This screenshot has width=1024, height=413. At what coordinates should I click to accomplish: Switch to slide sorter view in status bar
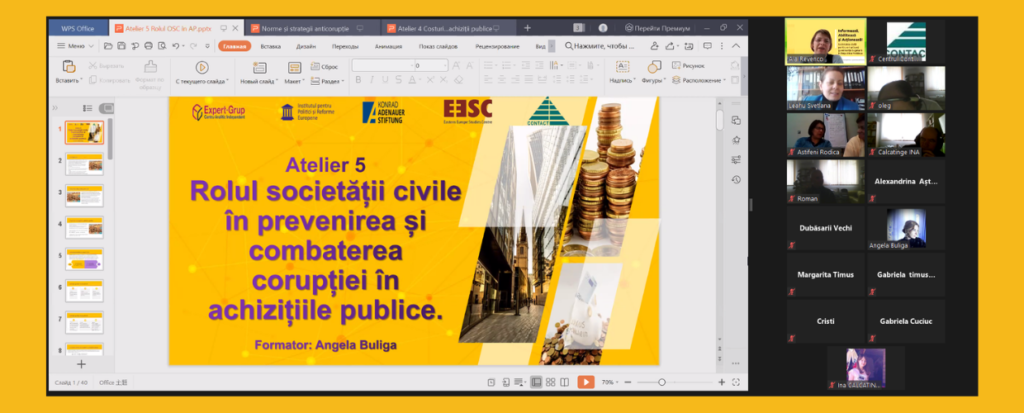coord(551,382)
